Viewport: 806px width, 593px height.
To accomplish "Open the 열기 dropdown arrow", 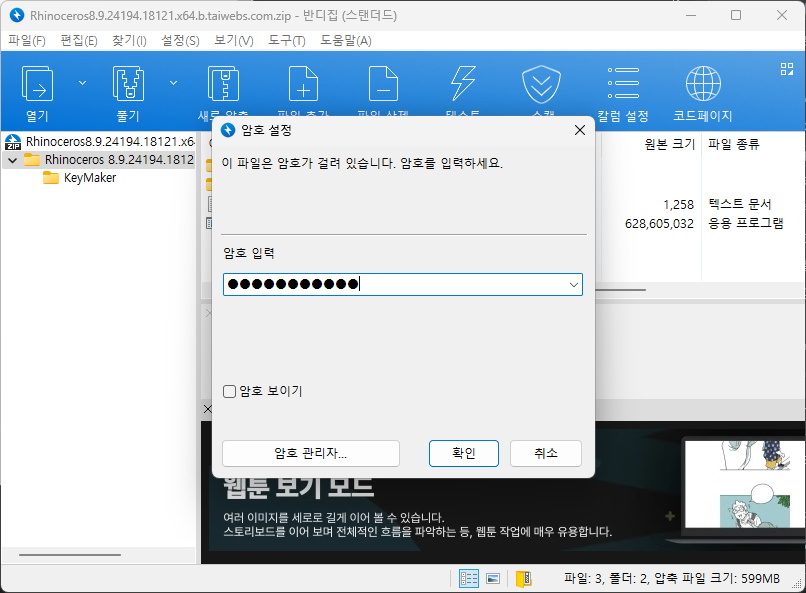I will tap(82, 83).
